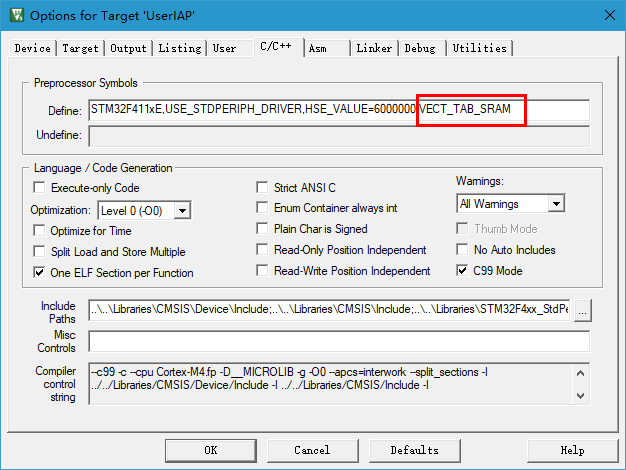Confirm the dialog with OK
This screenshot has width=626, height=470.
point(211,450)
